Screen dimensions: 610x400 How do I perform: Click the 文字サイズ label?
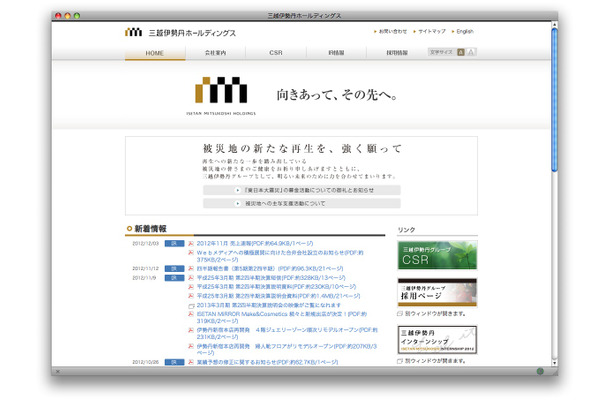pyautogui.click(x=442, y=52)
